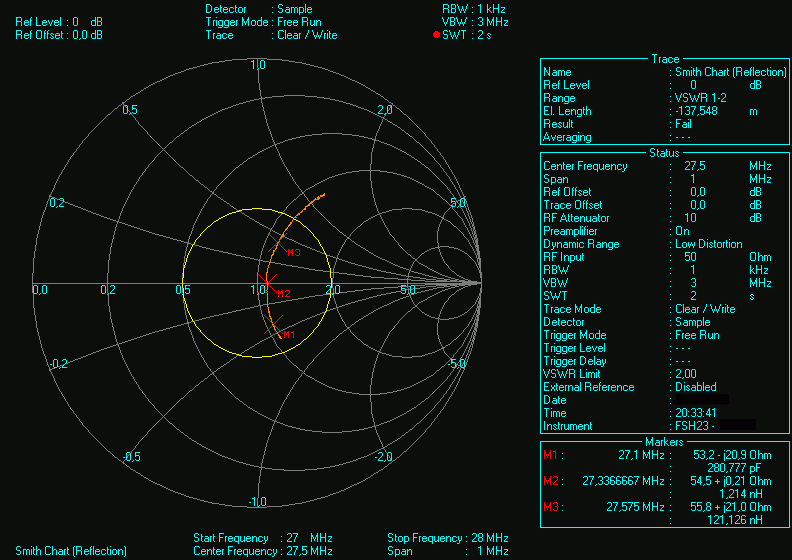Click the 1,214 nH inductance value
The height and width of the screenshot is (560, 792).
tap(741, 494)
